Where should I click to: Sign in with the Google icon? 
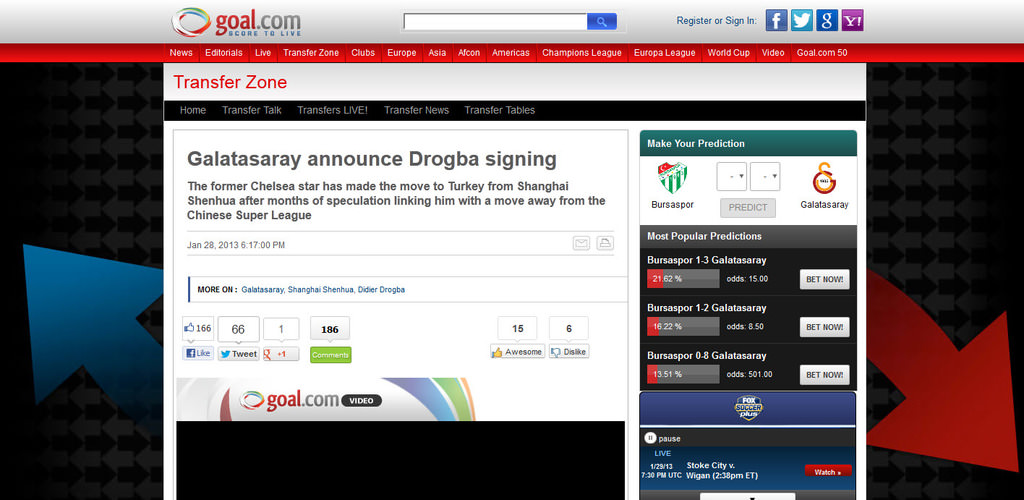pos(827,20)
